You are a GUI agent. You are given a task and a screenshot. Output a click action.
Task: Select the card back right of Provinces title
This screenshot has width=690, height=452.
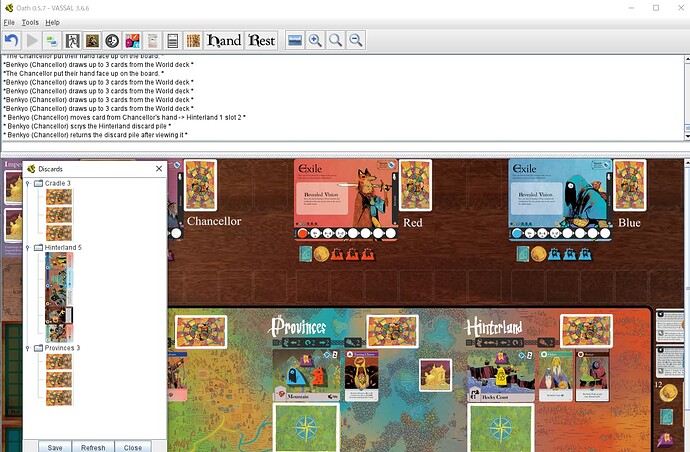click(x=392, y=331)
